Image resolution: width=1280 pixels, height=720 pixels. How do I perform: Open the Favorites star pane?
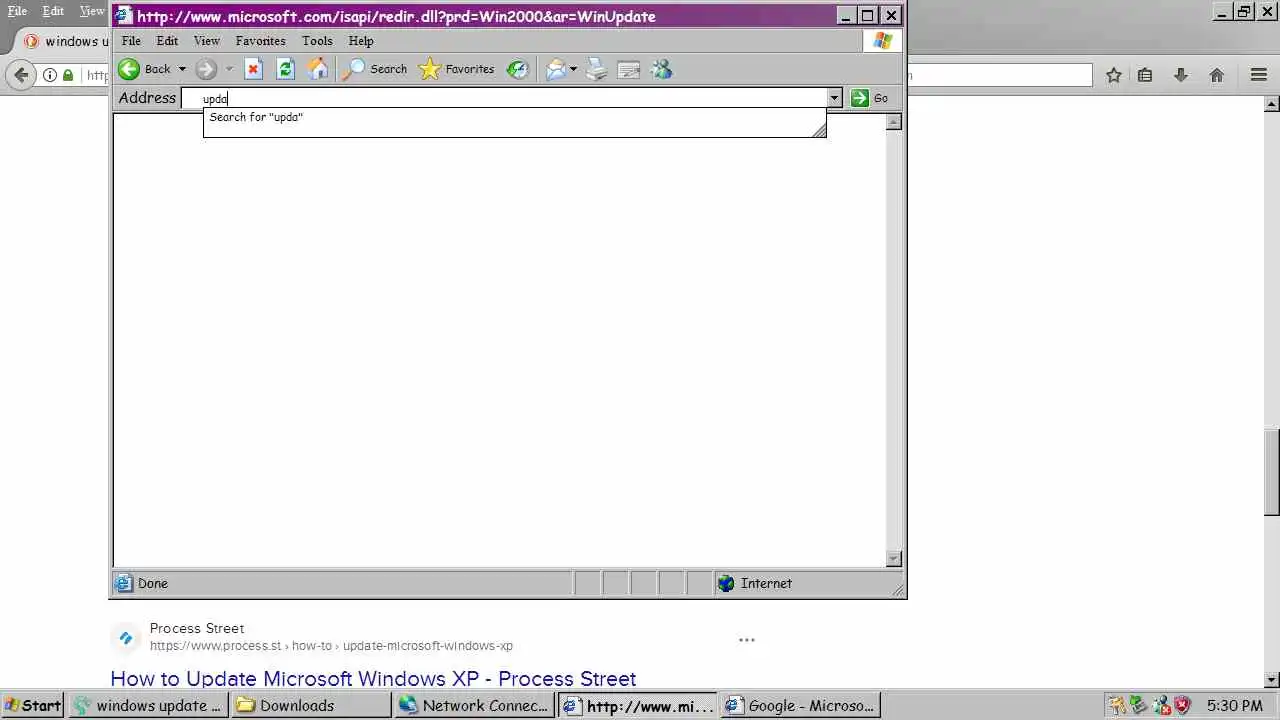[x=457, y=69]
